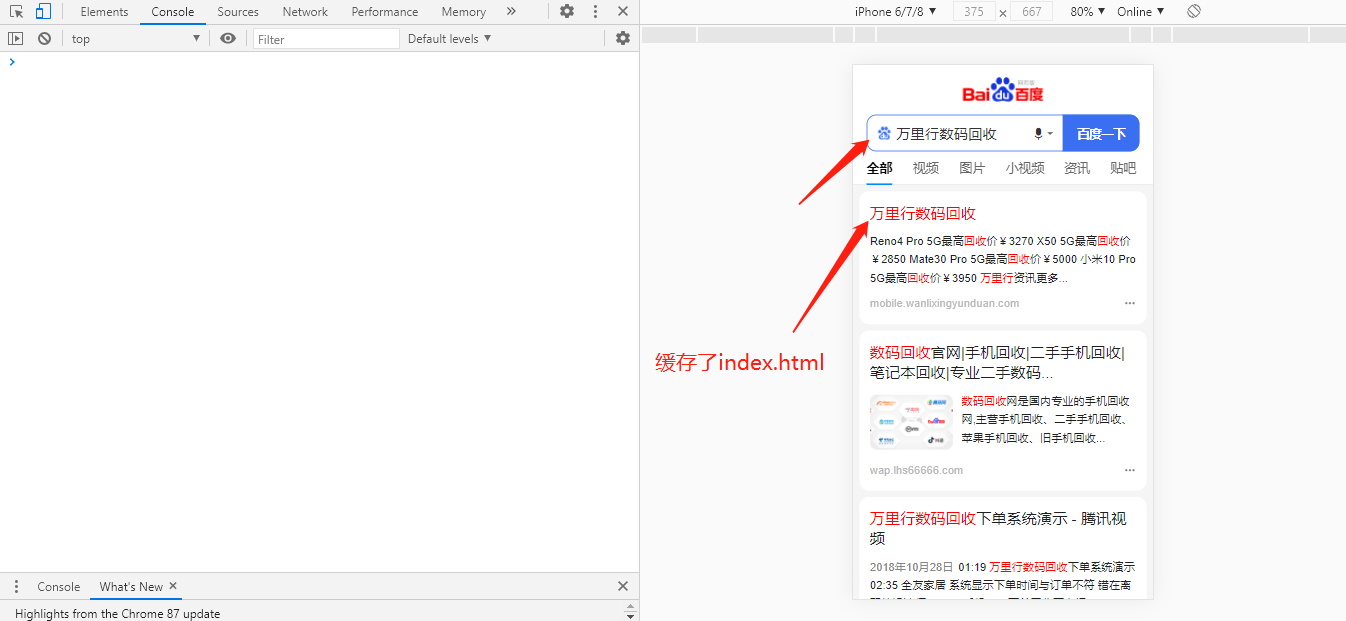The image size is (1346, 621).
Task: Open more options for the lhs66666 result
Action: [x=1130, y=470]
